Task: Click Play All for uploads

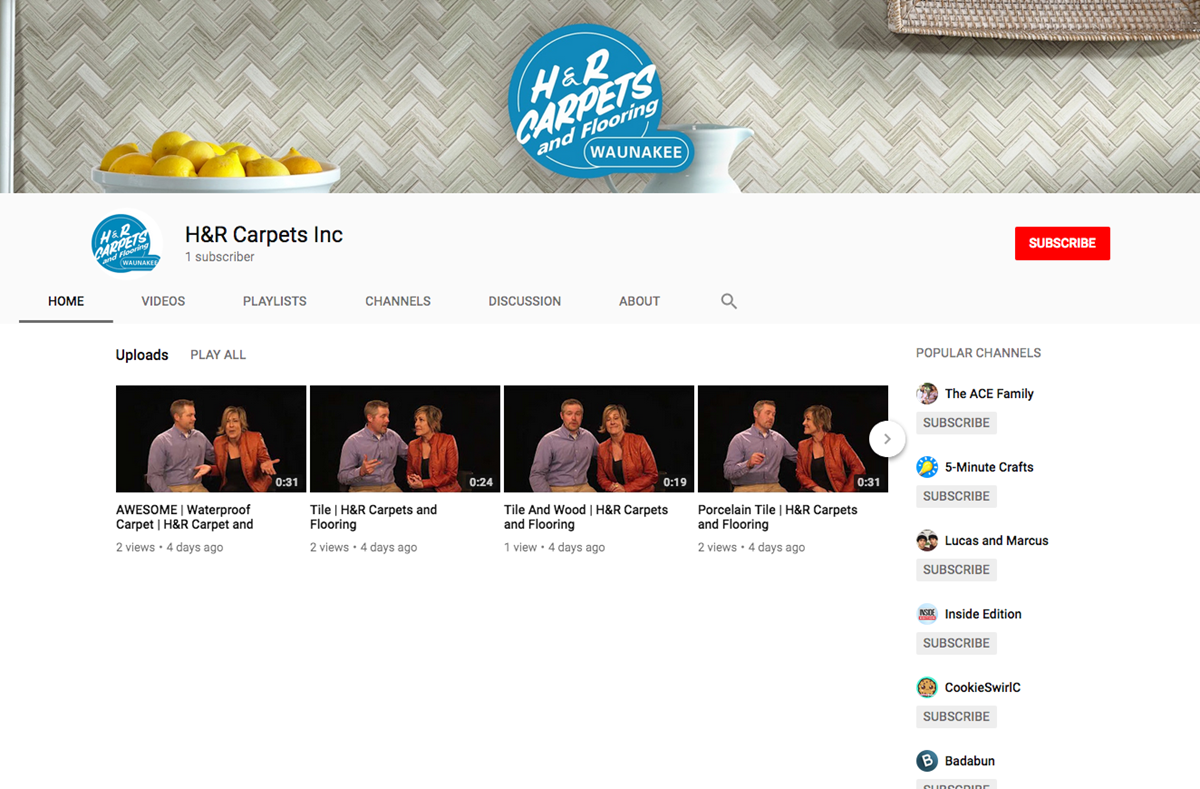Action: coord(218,355)
